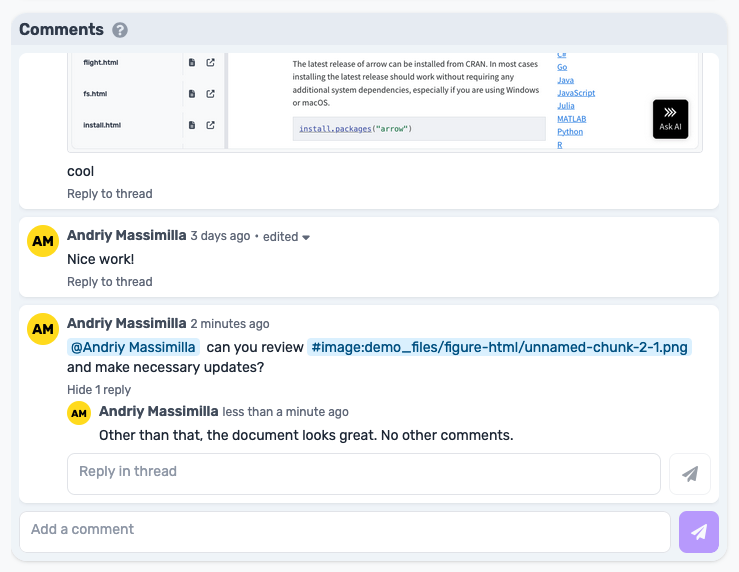Open flight.html in new window icon
The image size is (739, 572).
[x=210, y=62]
